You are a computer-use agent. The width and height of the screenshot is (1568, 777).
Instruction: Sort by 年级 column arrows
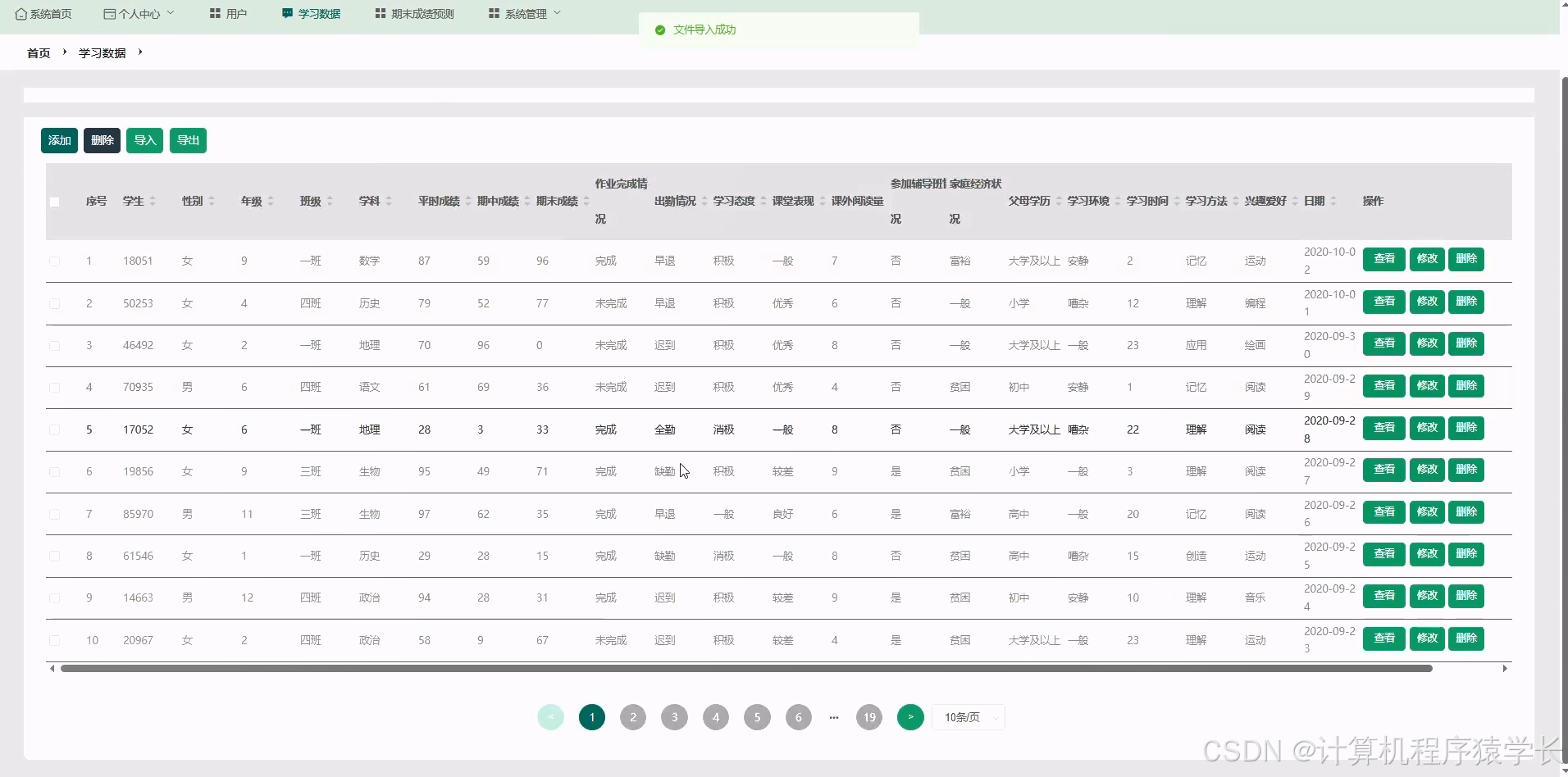click(271, 201)
